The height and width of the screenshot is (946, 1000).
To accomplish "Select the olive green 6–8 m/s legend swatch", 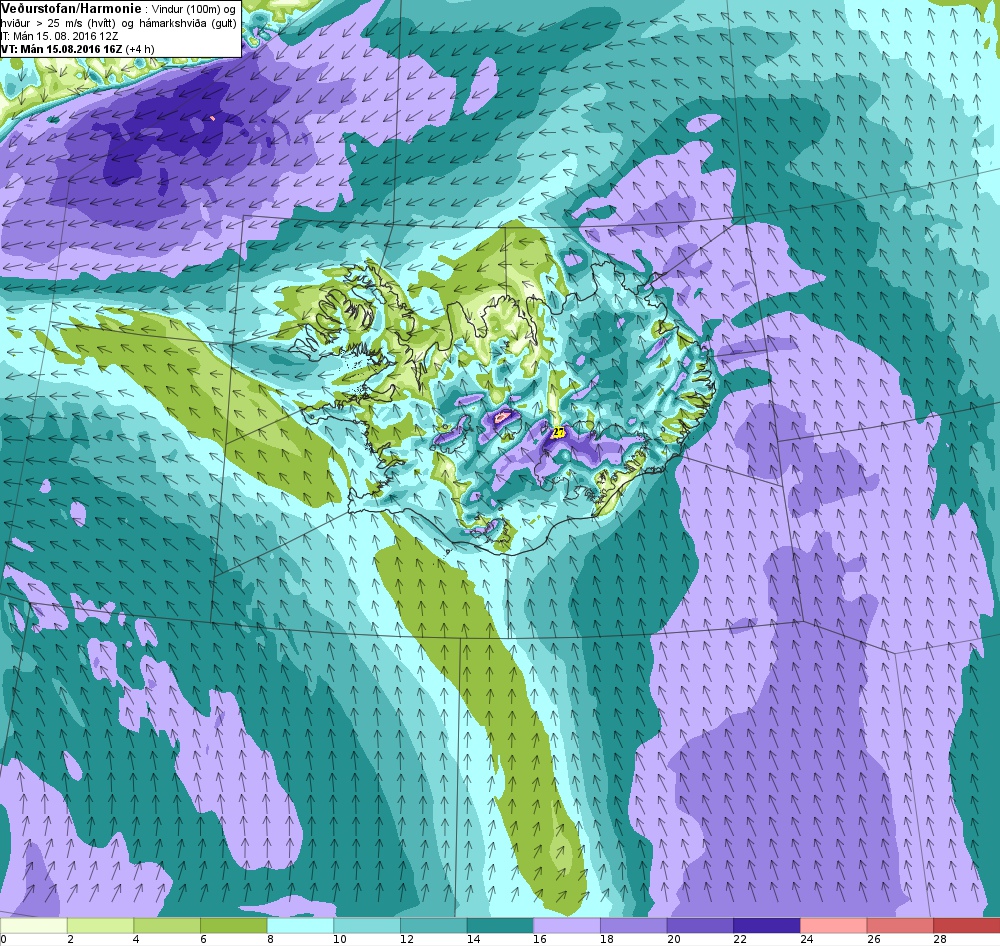I will (x=233, y=926).
